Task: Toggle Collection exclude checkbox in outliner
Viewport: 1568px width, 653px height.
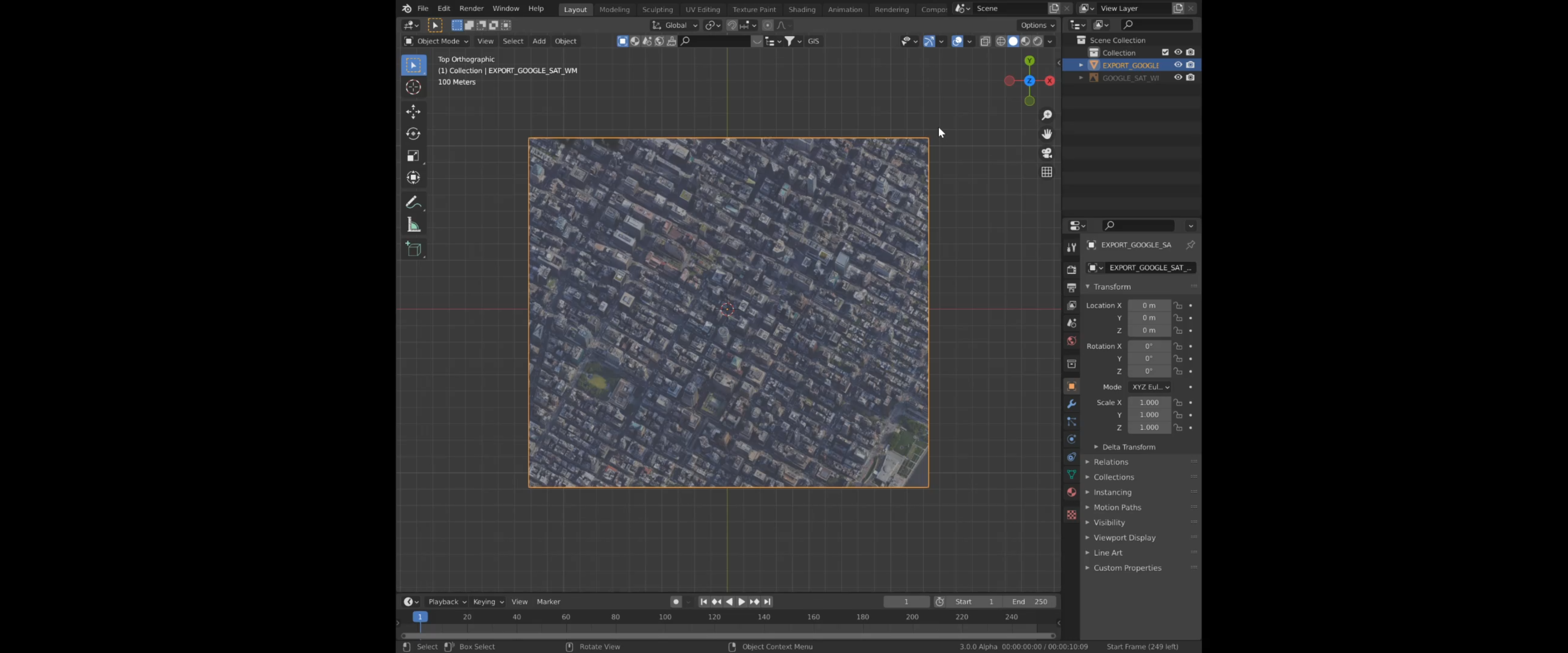Action: coord(1165,52)
